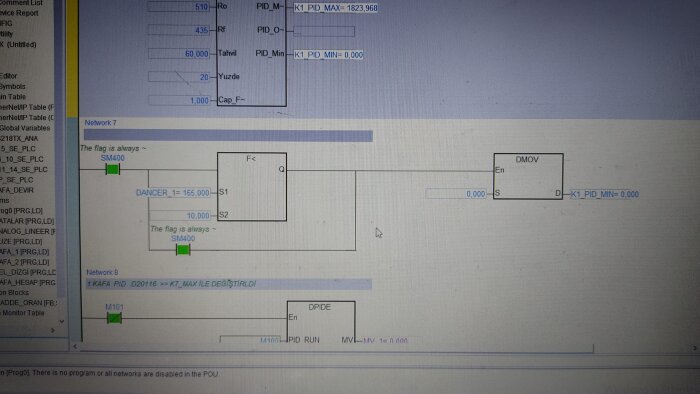700x394 pixels.
Task: Select the 5_SE_PLC tree item
Action: point(18,149)
